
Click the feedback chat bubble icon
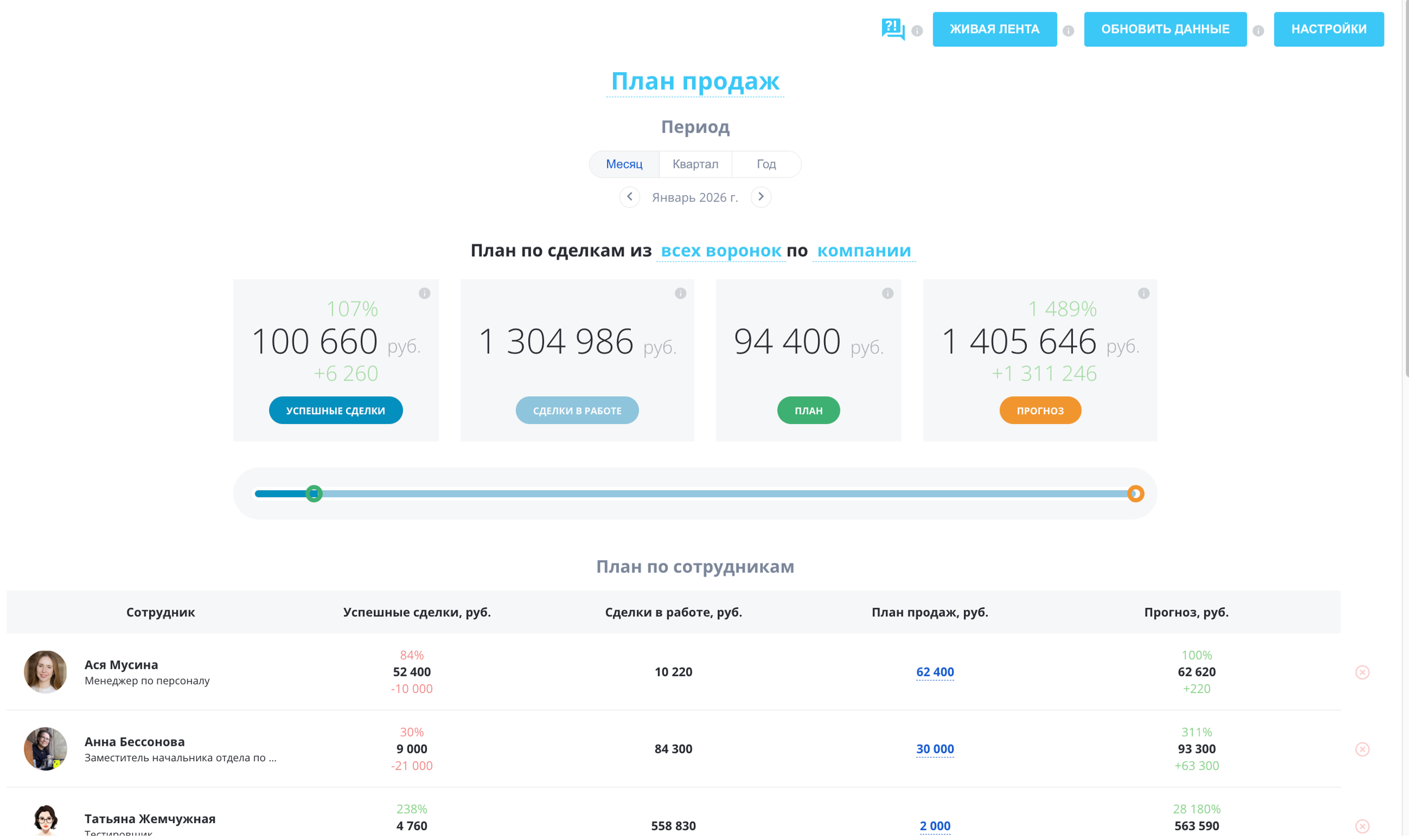(892, 29)
